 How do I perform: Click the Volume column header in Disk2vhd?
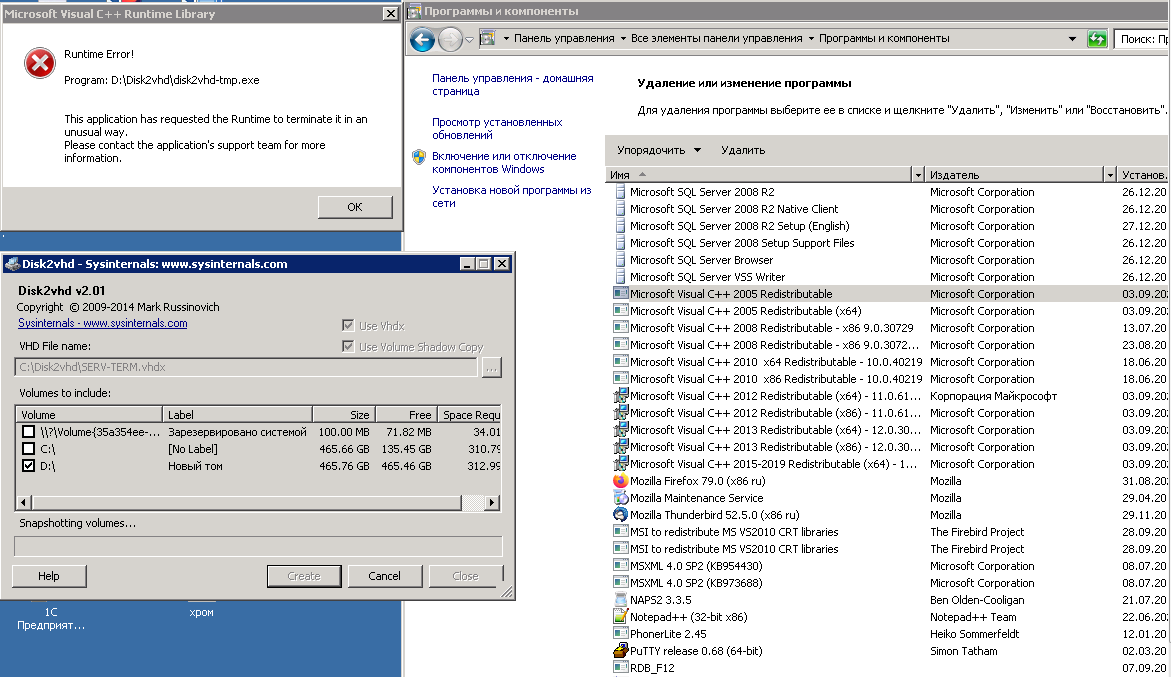[89, 414]
